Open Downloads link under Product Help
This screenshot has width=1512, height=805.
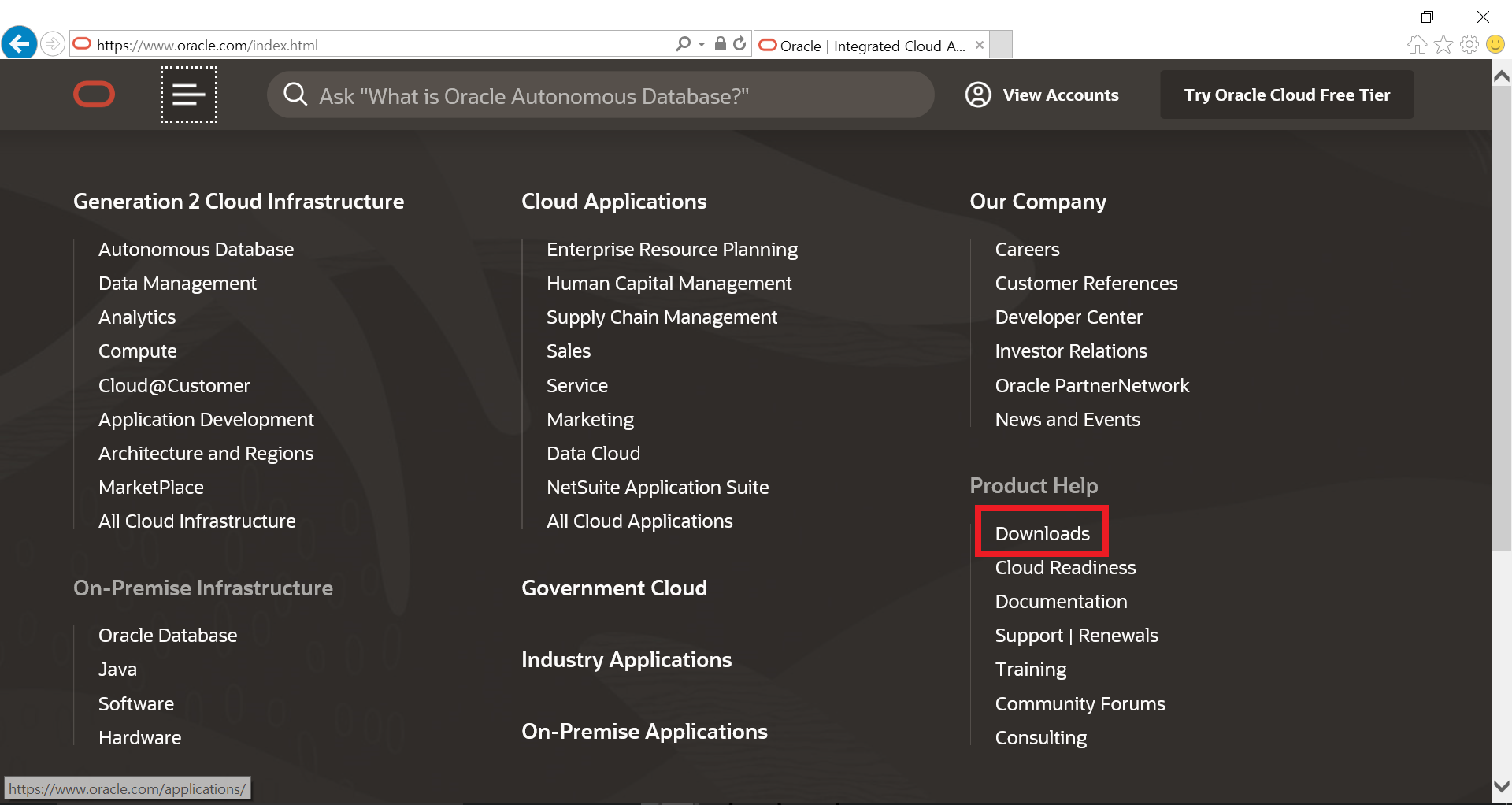click(x=1042, y=534)
